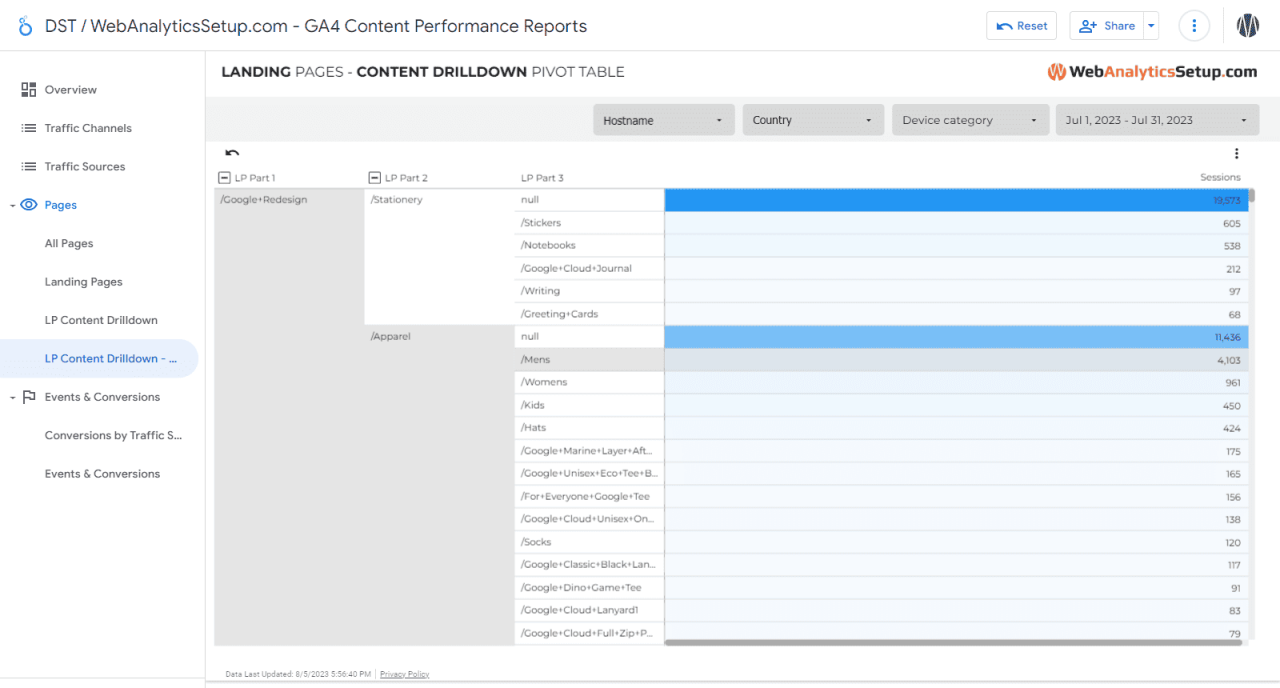Click the Traffic Channels list icon
Viewport: 1280px width, 688px height.
pos(28,128)
